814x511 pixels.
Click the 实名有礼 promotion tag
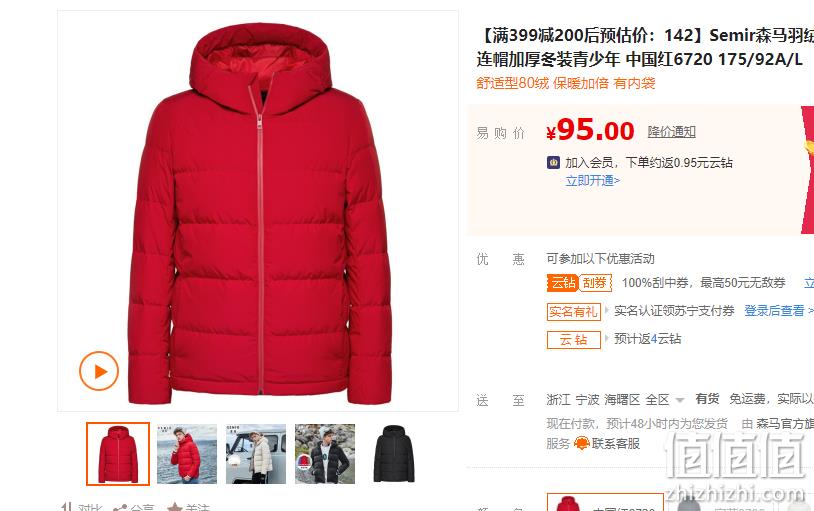tap(574, 312)
